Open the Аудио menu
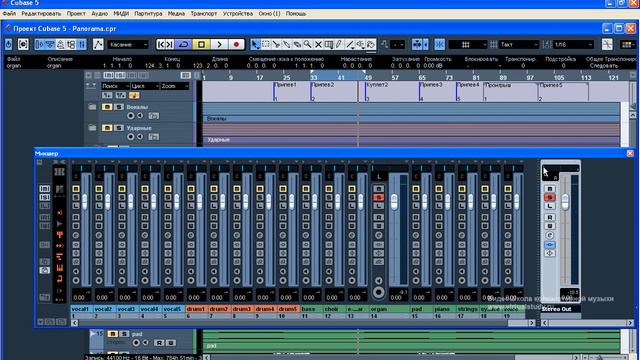 (x=100, y=13)
